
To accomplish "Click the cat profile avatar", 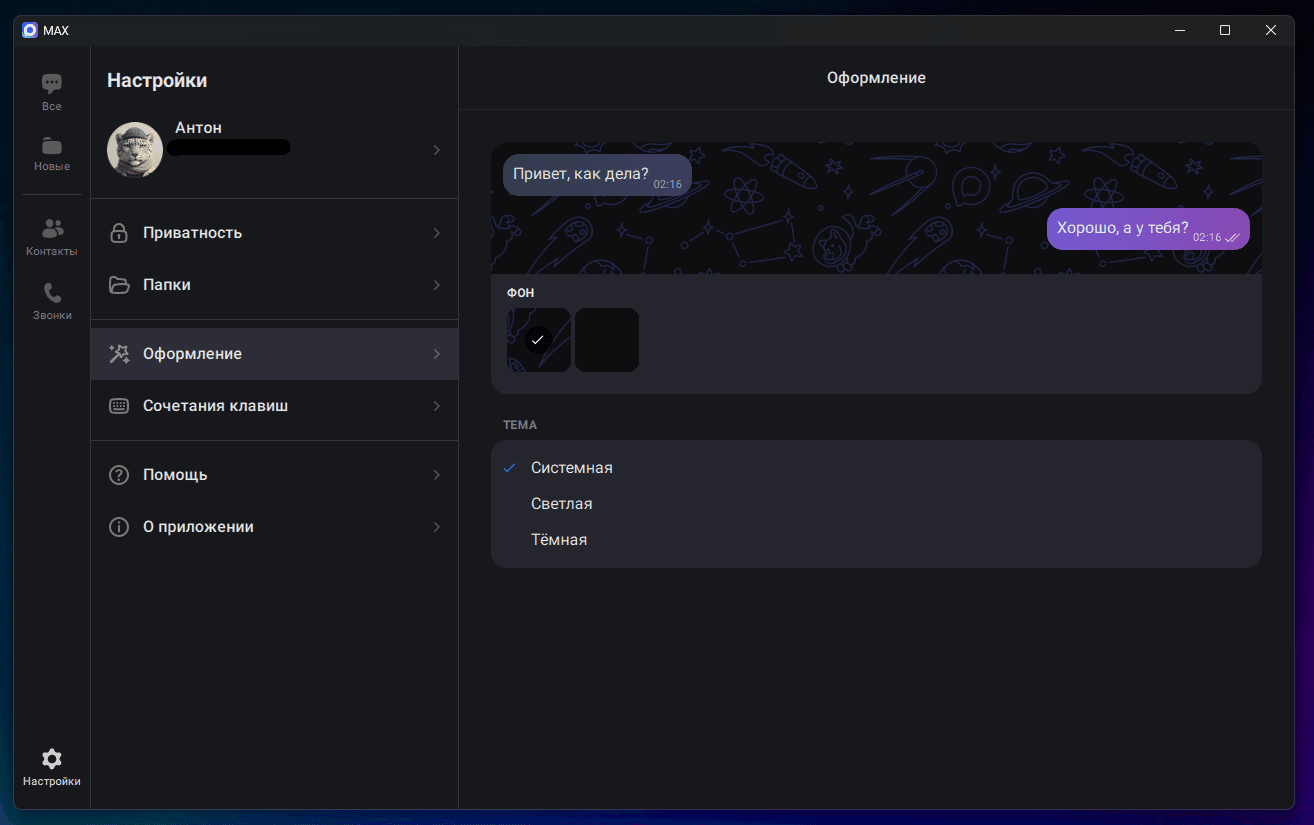I will tap(135, 150).
